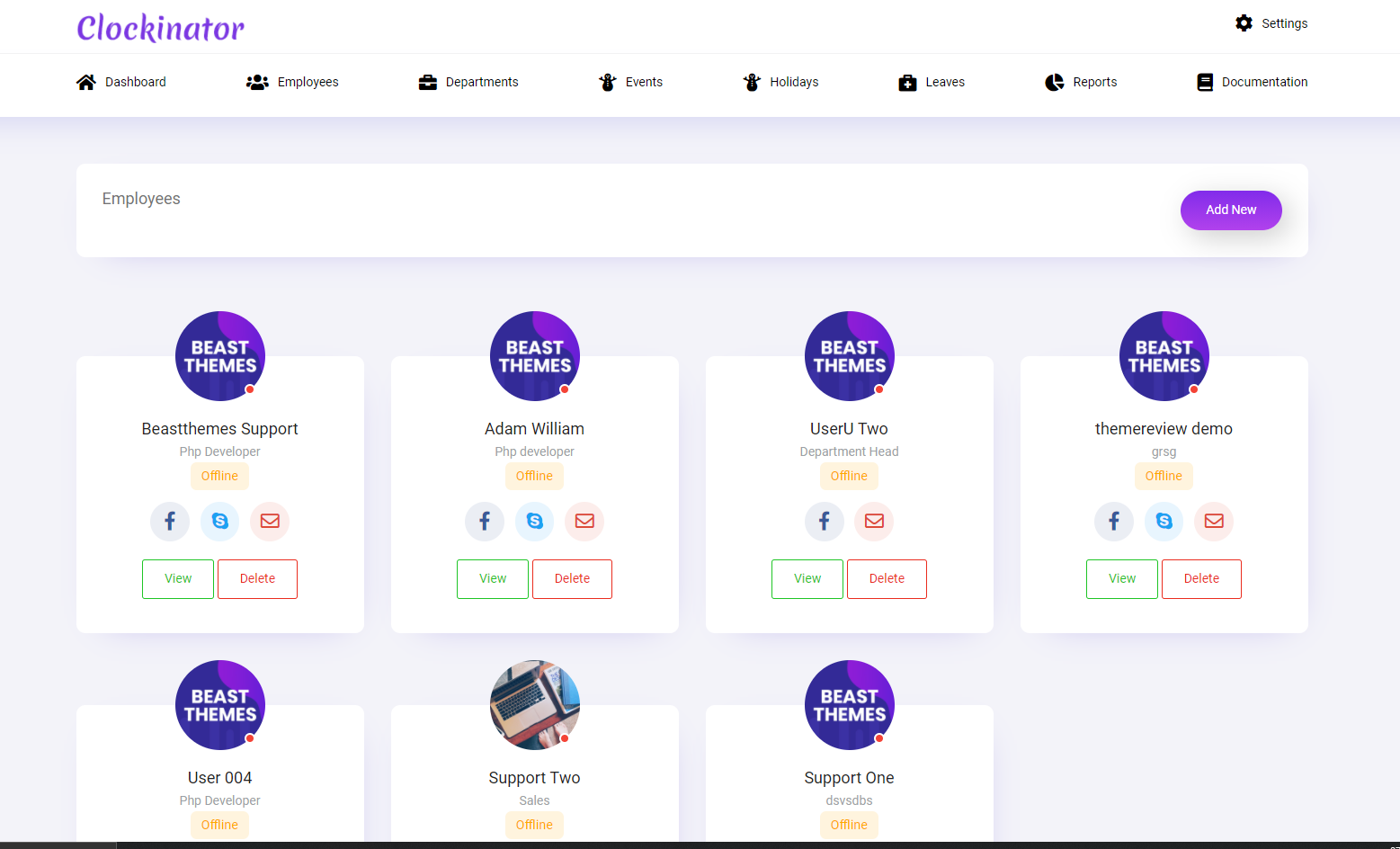Click Beastthemes Support's avatar image

[220, 356]
